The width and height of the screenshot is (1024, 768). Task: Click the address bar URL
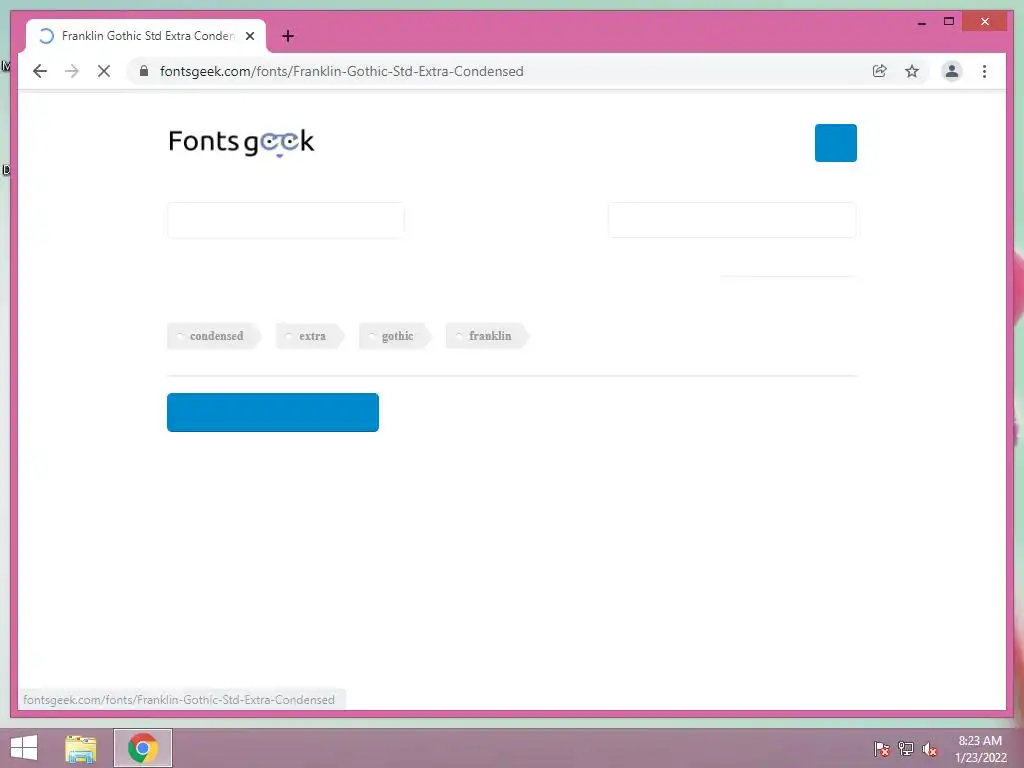pyautogui.click(x=342, y=71)
